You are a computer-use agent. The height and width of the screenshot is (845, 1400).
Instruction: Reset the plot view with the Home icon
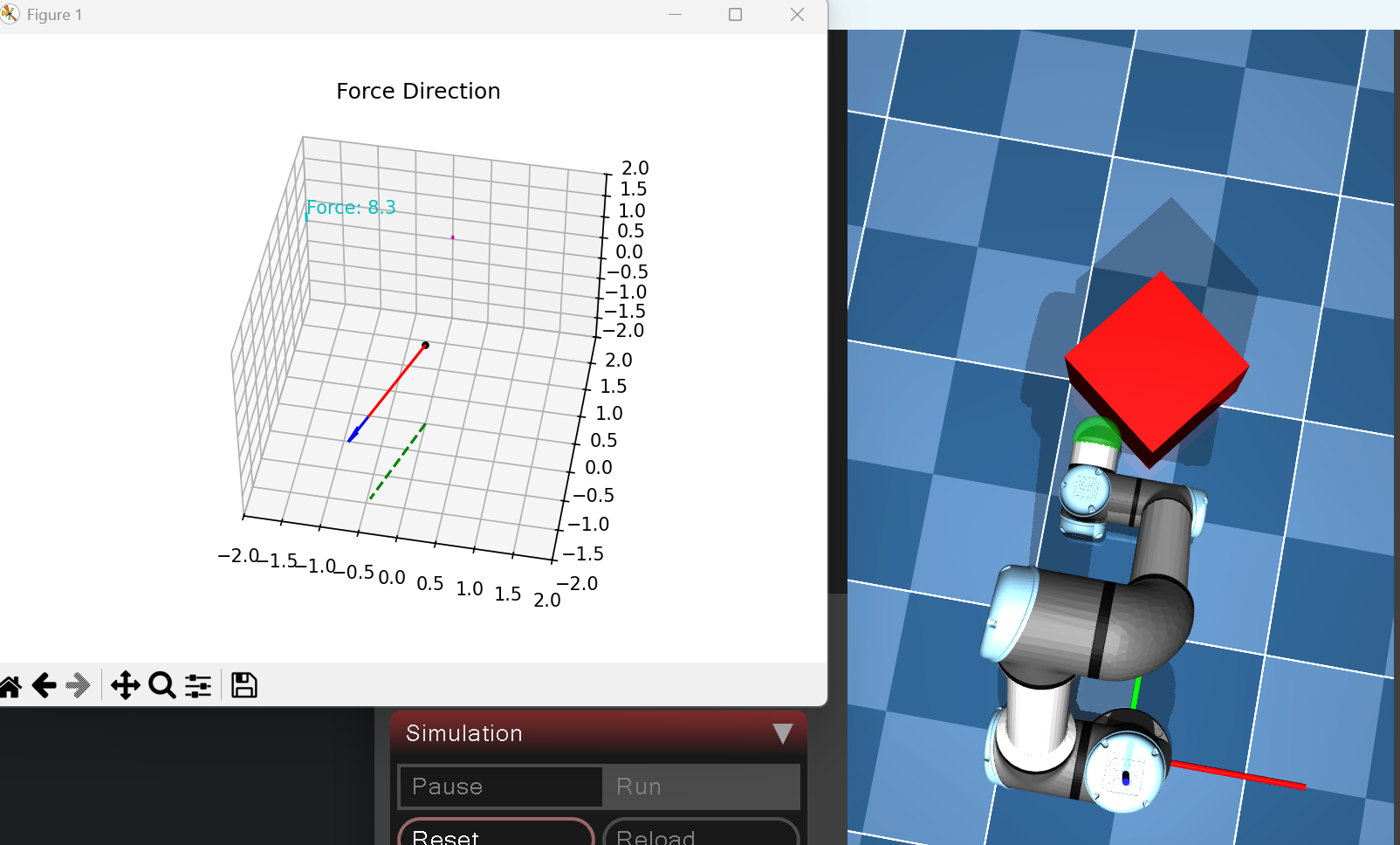tap(10, 686)
